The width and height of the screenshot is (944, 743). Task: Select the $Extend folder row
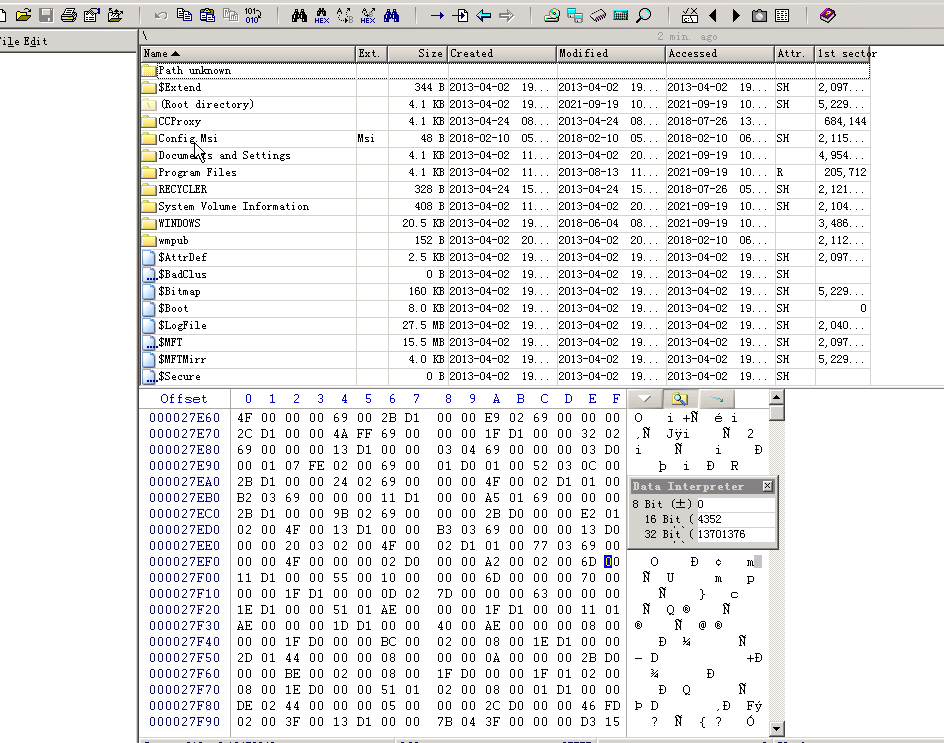point(505,87)
